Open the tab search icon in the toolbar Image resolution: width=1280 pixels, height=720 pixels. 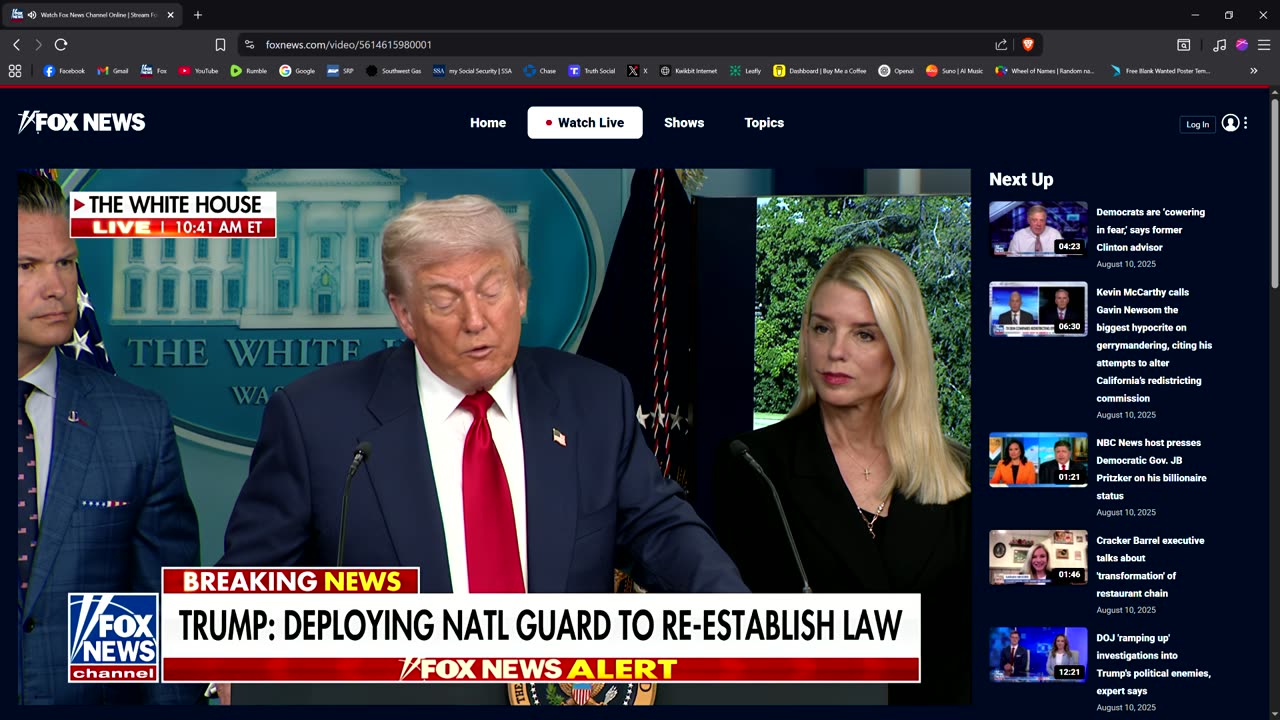pyautogui.click(x=1183, y=45)
